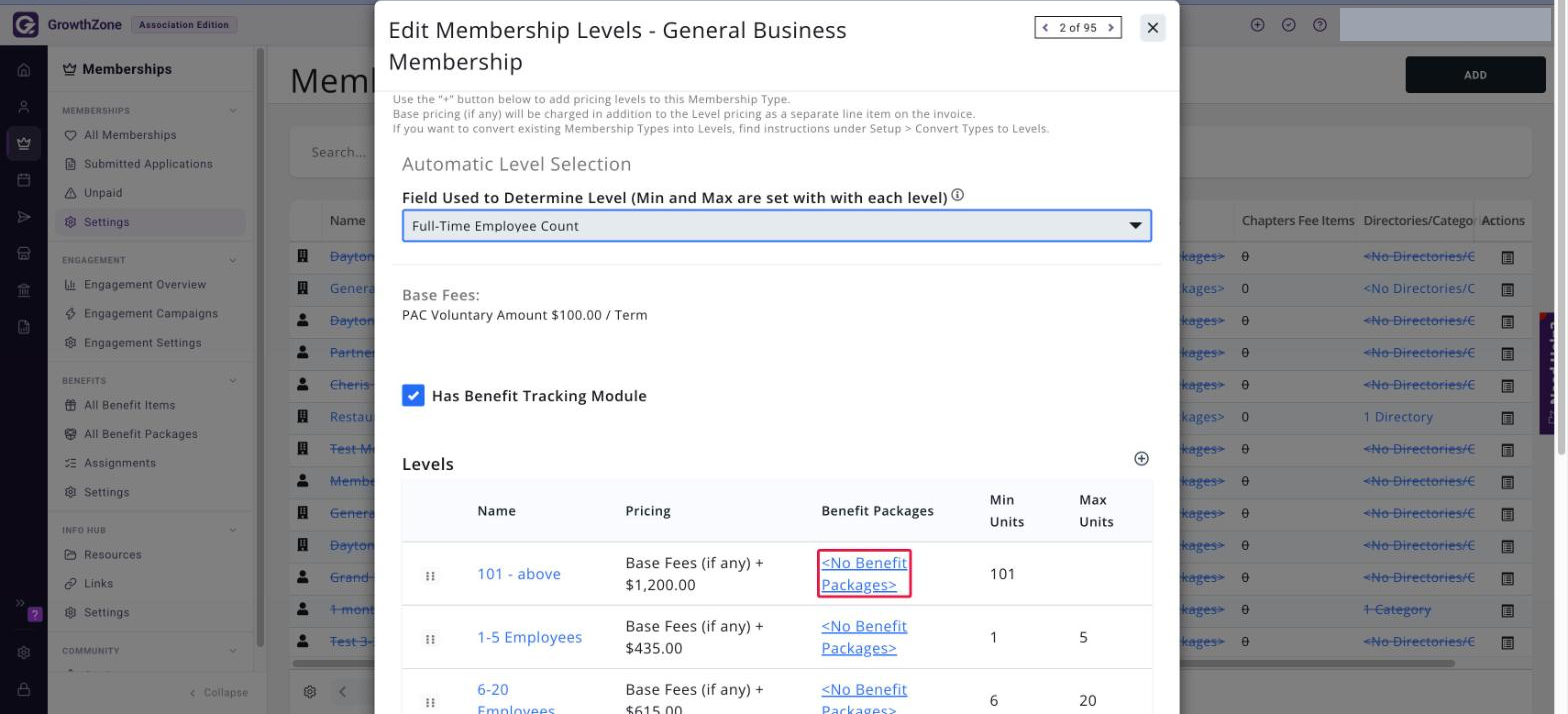Open the Store icon in left rail

[24, 253]
